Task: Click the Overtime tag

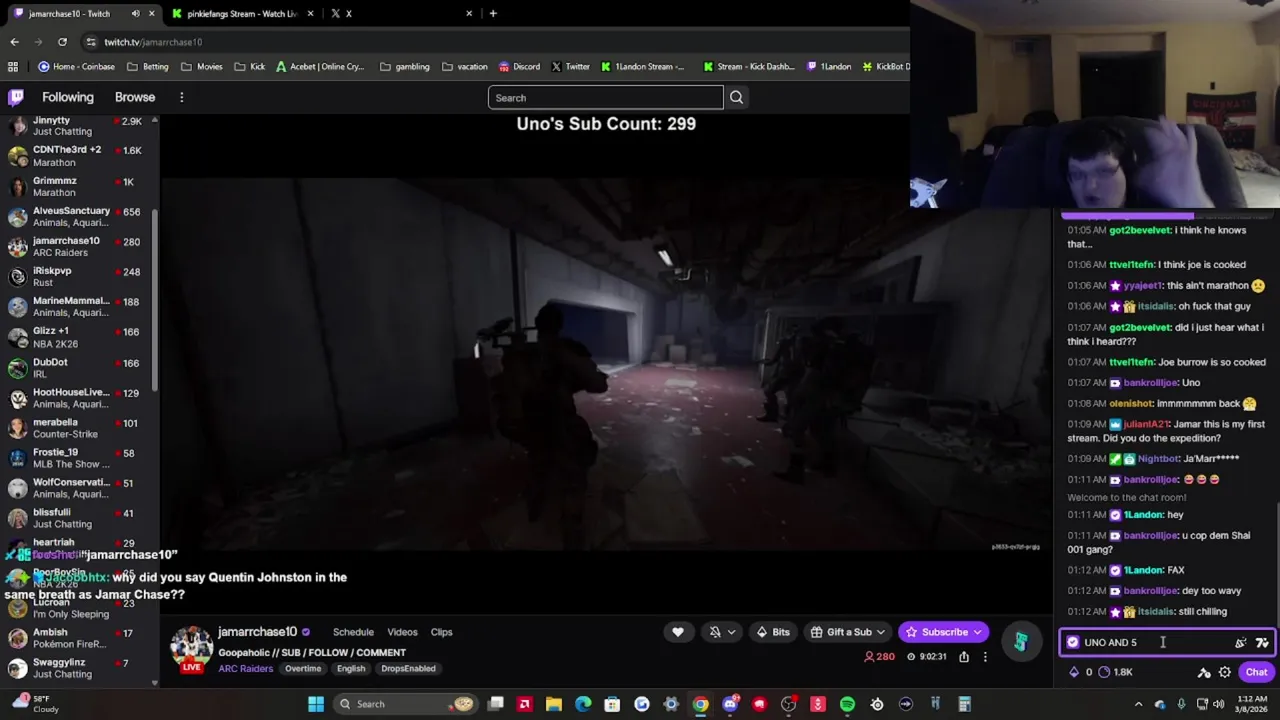Action: point(303,669)
